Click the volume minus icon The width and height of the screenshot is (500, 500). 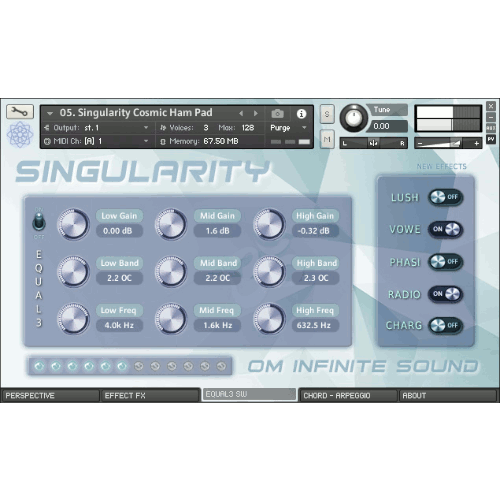pos(420,143)
